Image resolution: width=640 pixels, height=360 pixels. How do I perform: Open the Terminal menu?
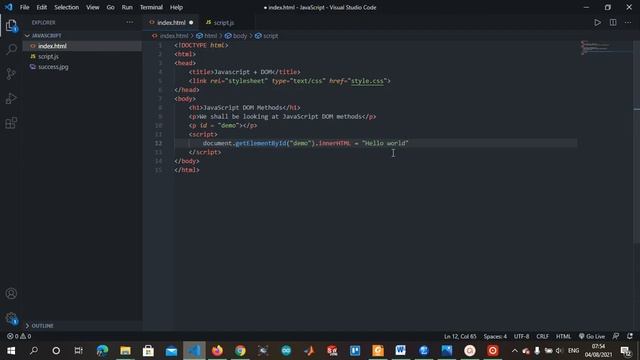click(151, 7)
